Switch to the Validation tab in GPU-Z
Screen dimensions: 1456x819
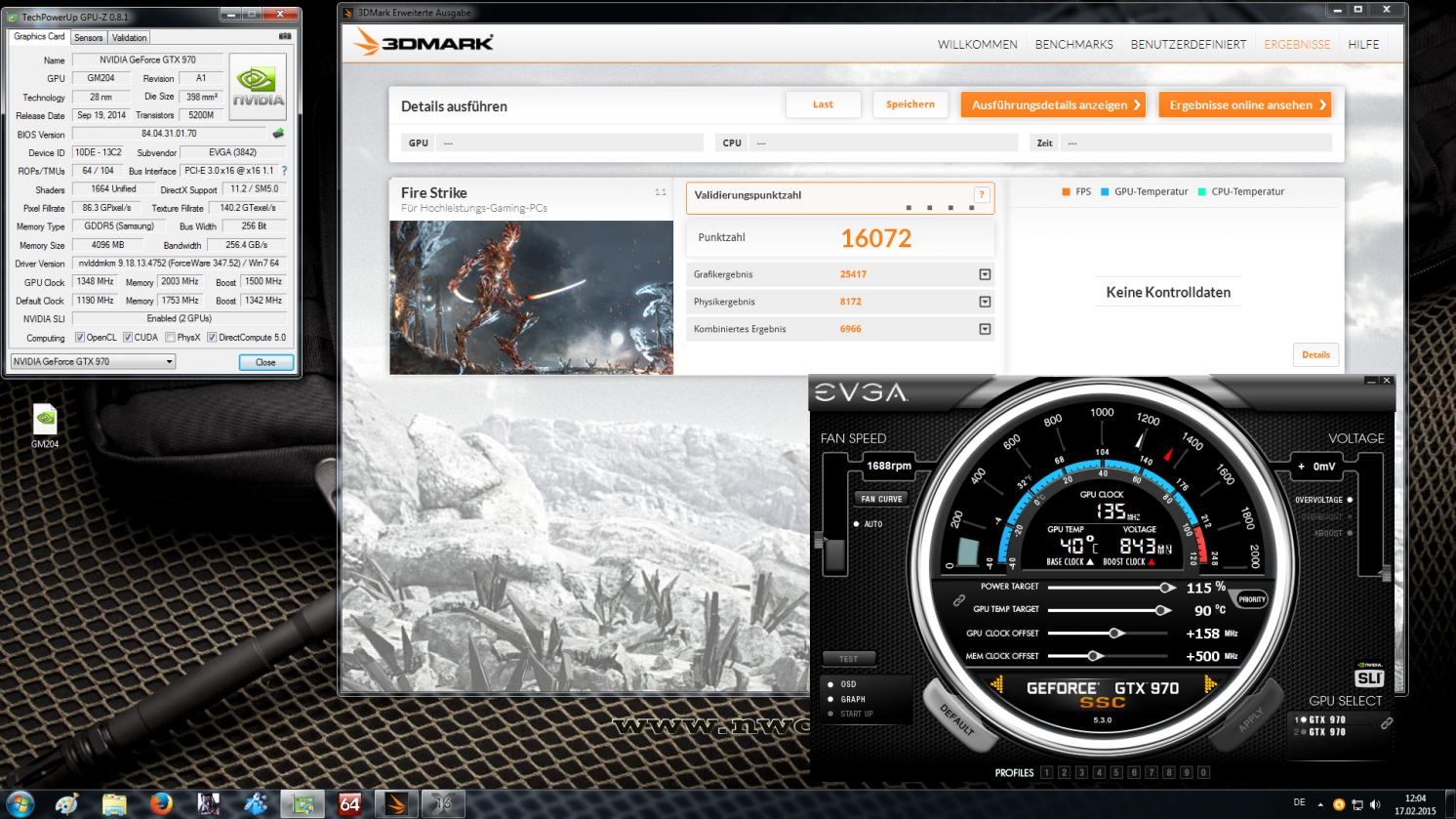tap(129, 37)
